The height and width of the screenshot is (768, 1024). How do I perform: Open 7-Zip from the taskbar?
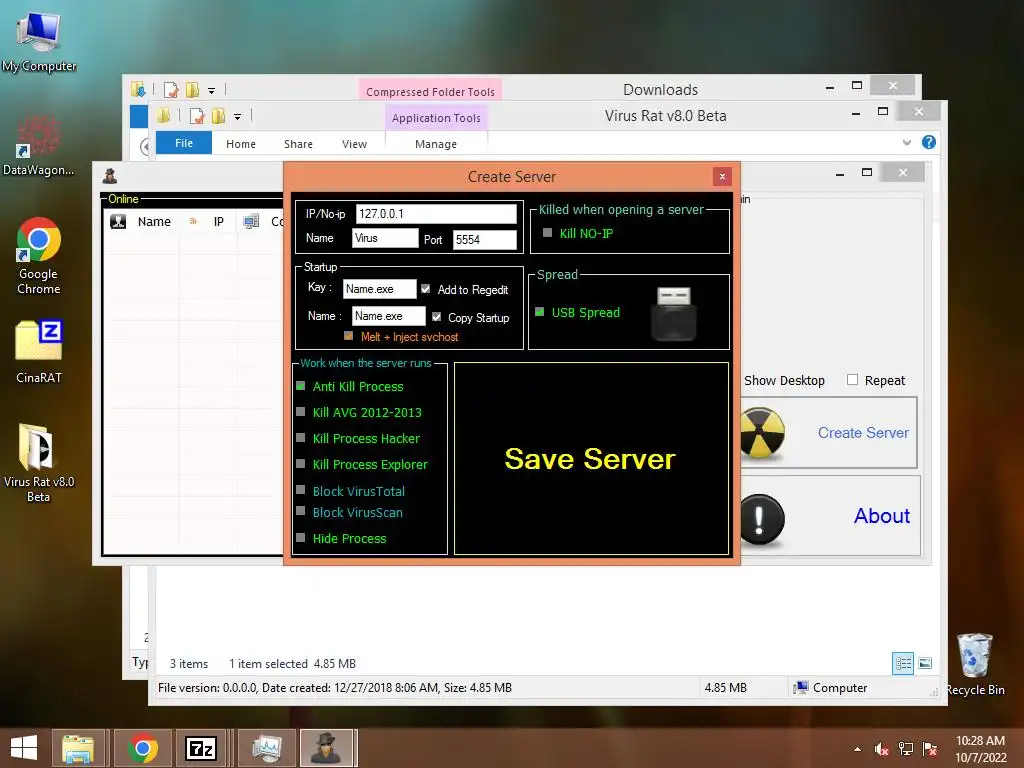[201, 748]
